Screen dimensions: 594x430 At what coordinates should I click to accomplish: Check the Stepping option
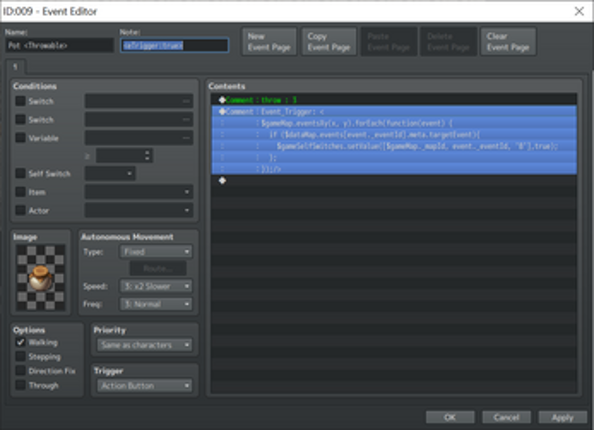tap(20, 357)
